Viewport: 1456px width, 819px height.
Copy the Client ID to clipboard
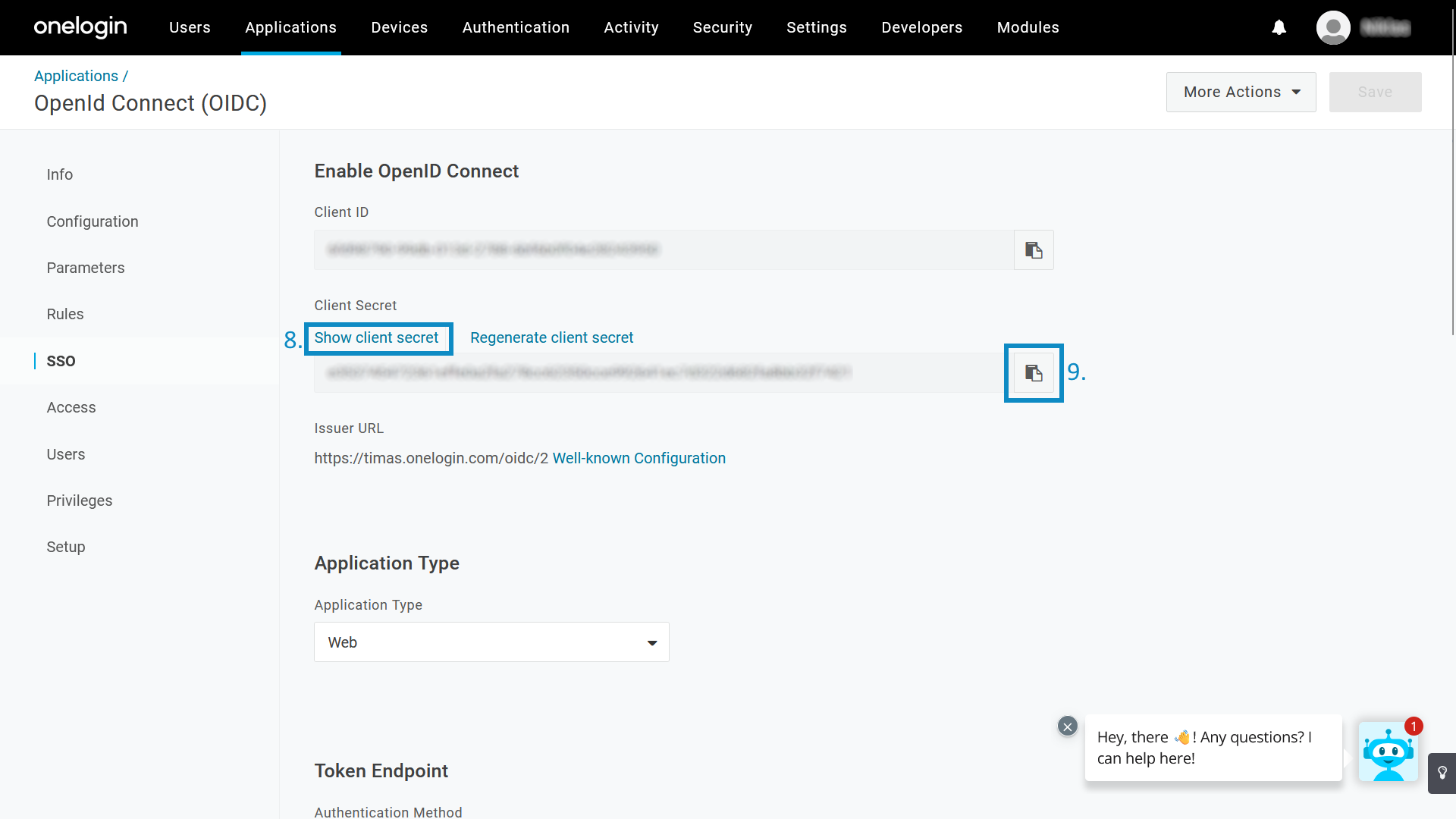pos(1034,249)
